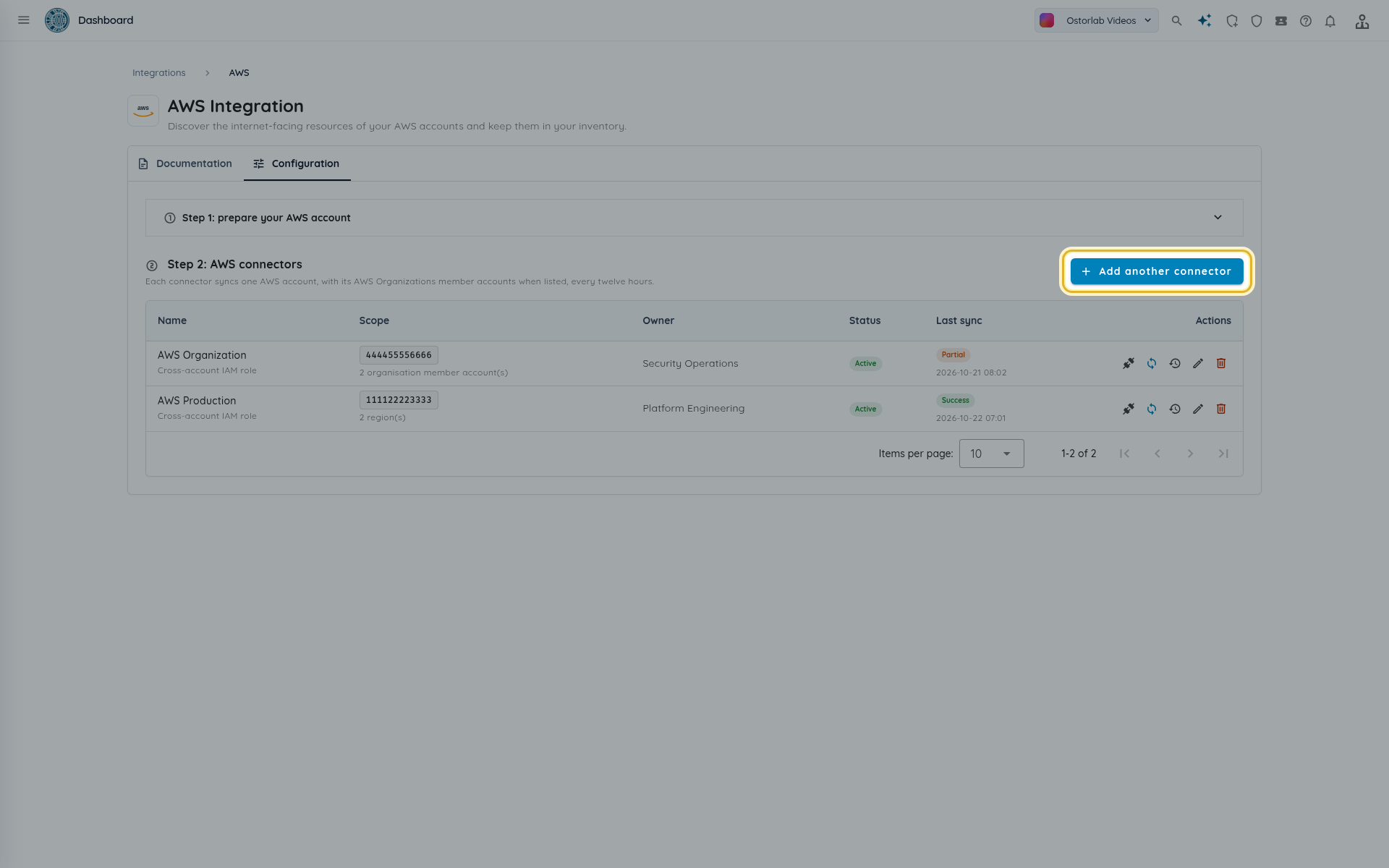Click the AWS Organization connector name

coord(202,355)
